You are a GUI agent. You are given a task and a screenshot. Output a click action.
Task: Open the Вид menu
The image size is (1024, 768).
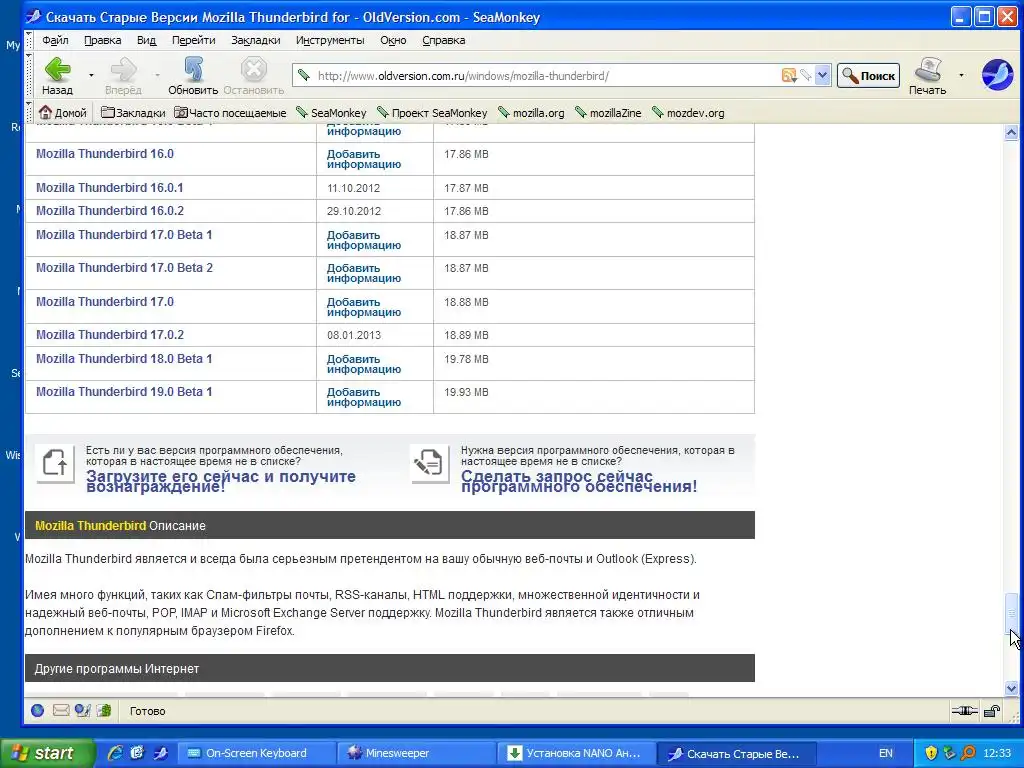click(x=146, y=40)
